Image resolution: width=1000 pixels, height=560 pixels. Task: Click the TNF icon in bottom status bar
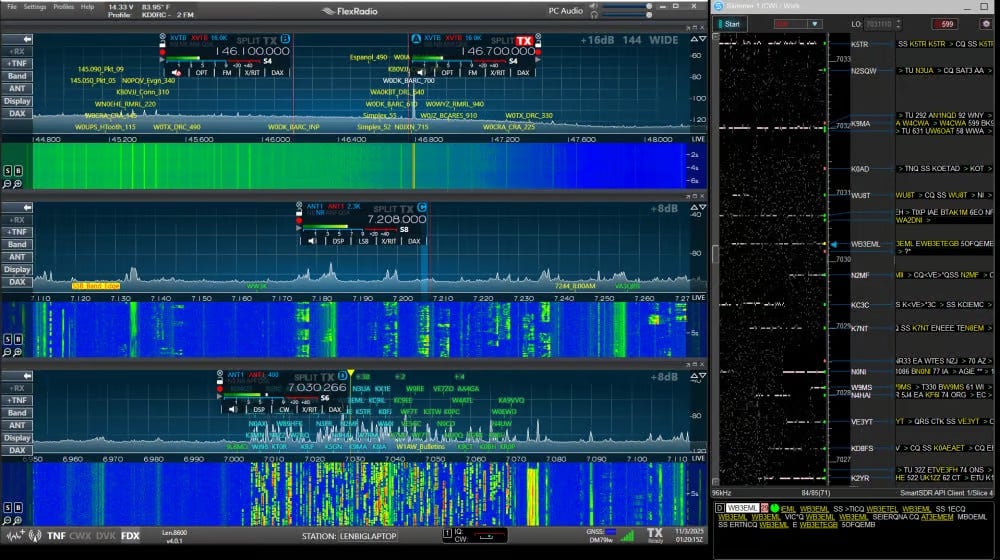coord(57,535)
